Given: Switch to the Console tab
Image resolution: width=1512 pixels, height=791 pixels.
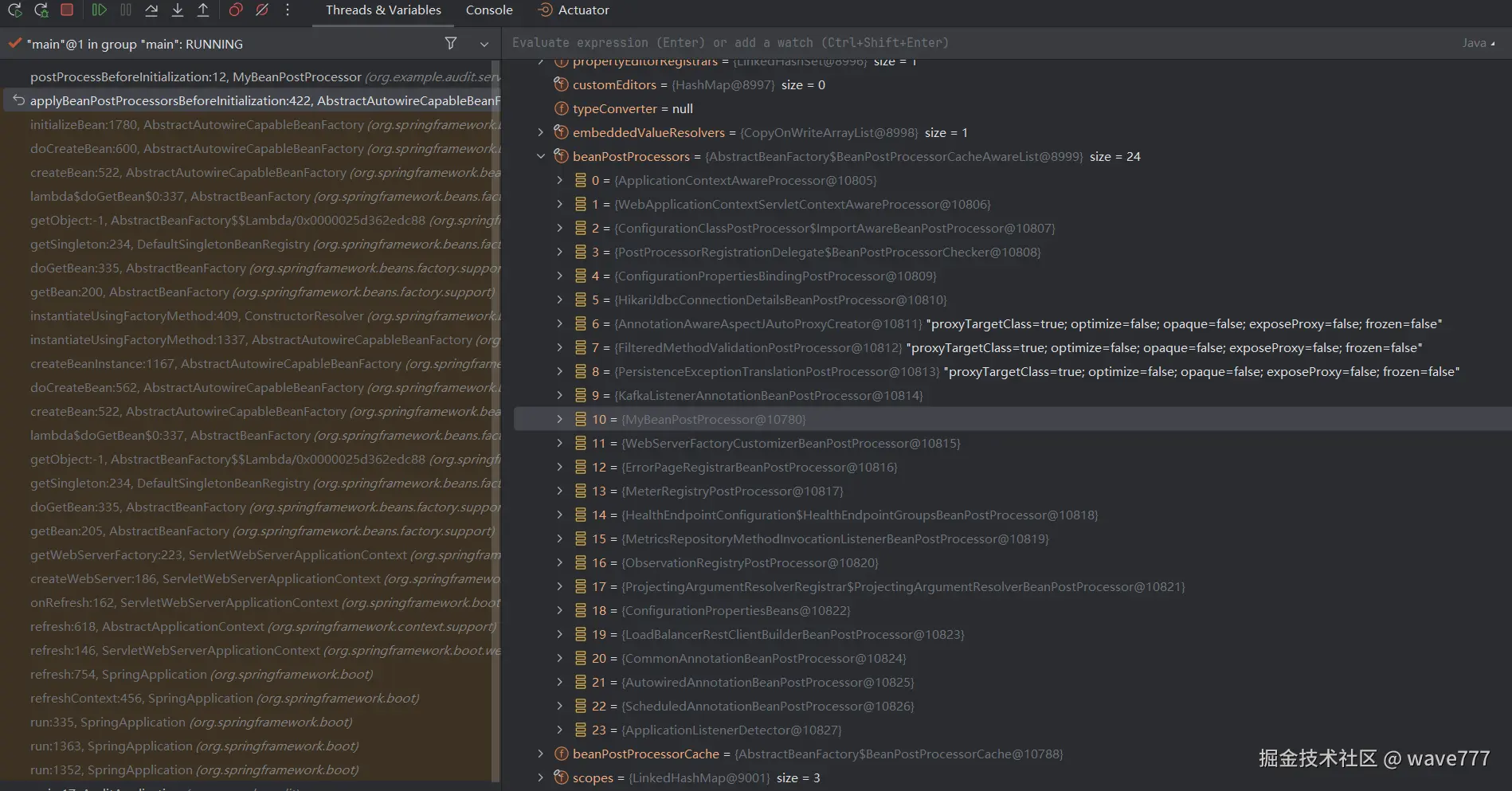Looking at the screenshot, I should (x=489, y=10).
